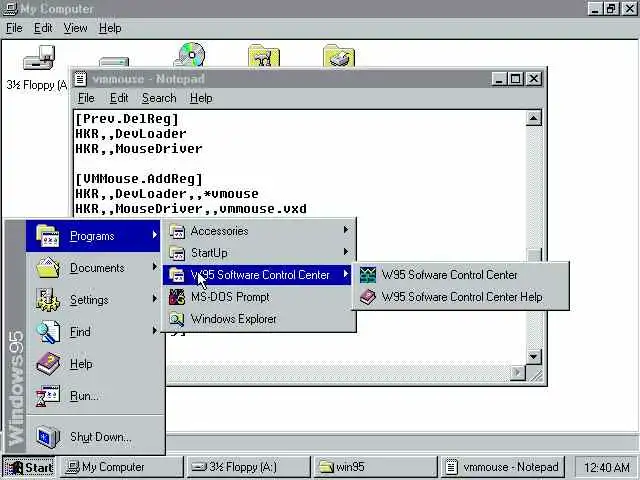Switch to My Computer taskbar button
Screen dimensions: 640x480
point(122,467)
